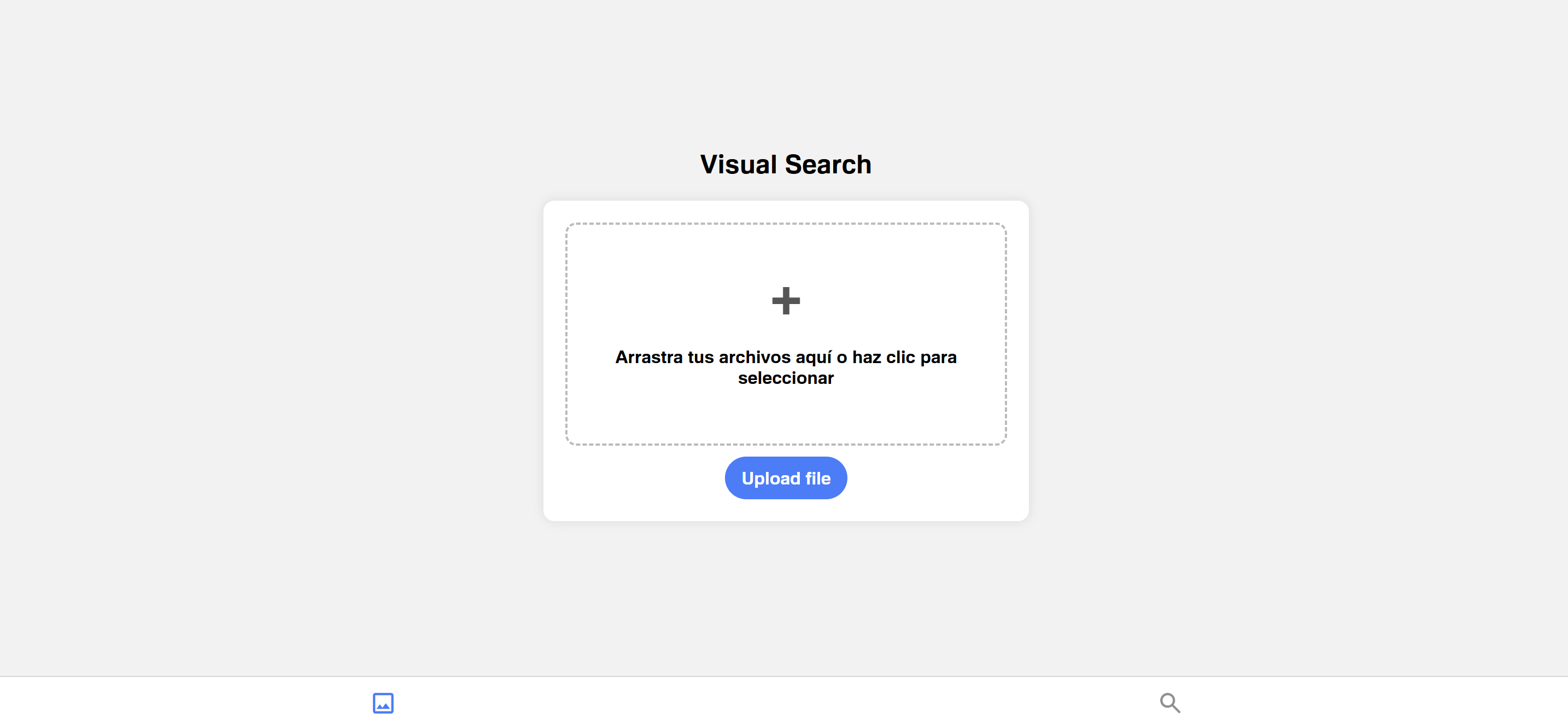Screen dimensions: 1568x724
Task: Click the Visual Search heading
Action: click(x=786, y=165)
